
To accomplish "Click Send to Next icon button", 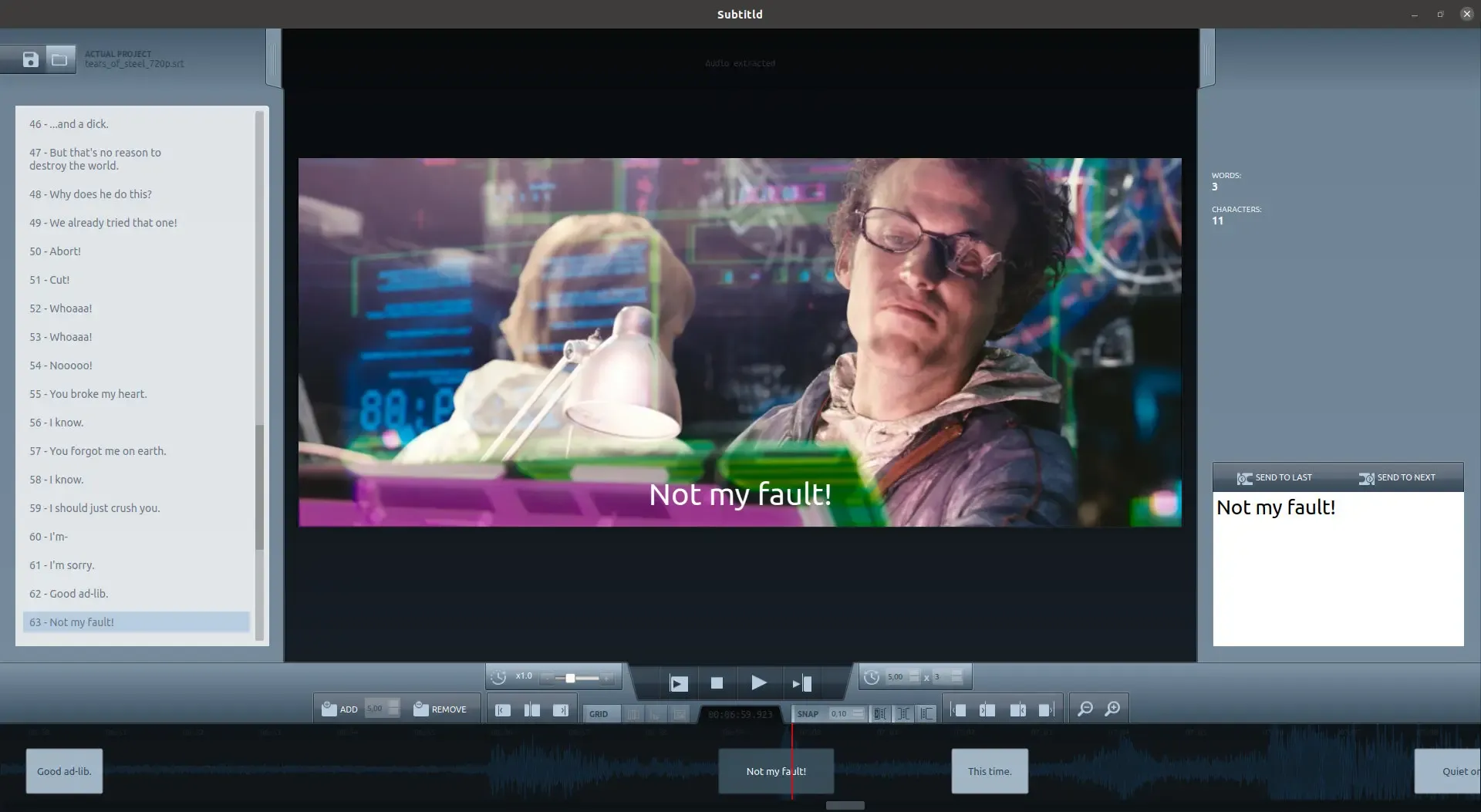I will click(x=1397, y=478).
